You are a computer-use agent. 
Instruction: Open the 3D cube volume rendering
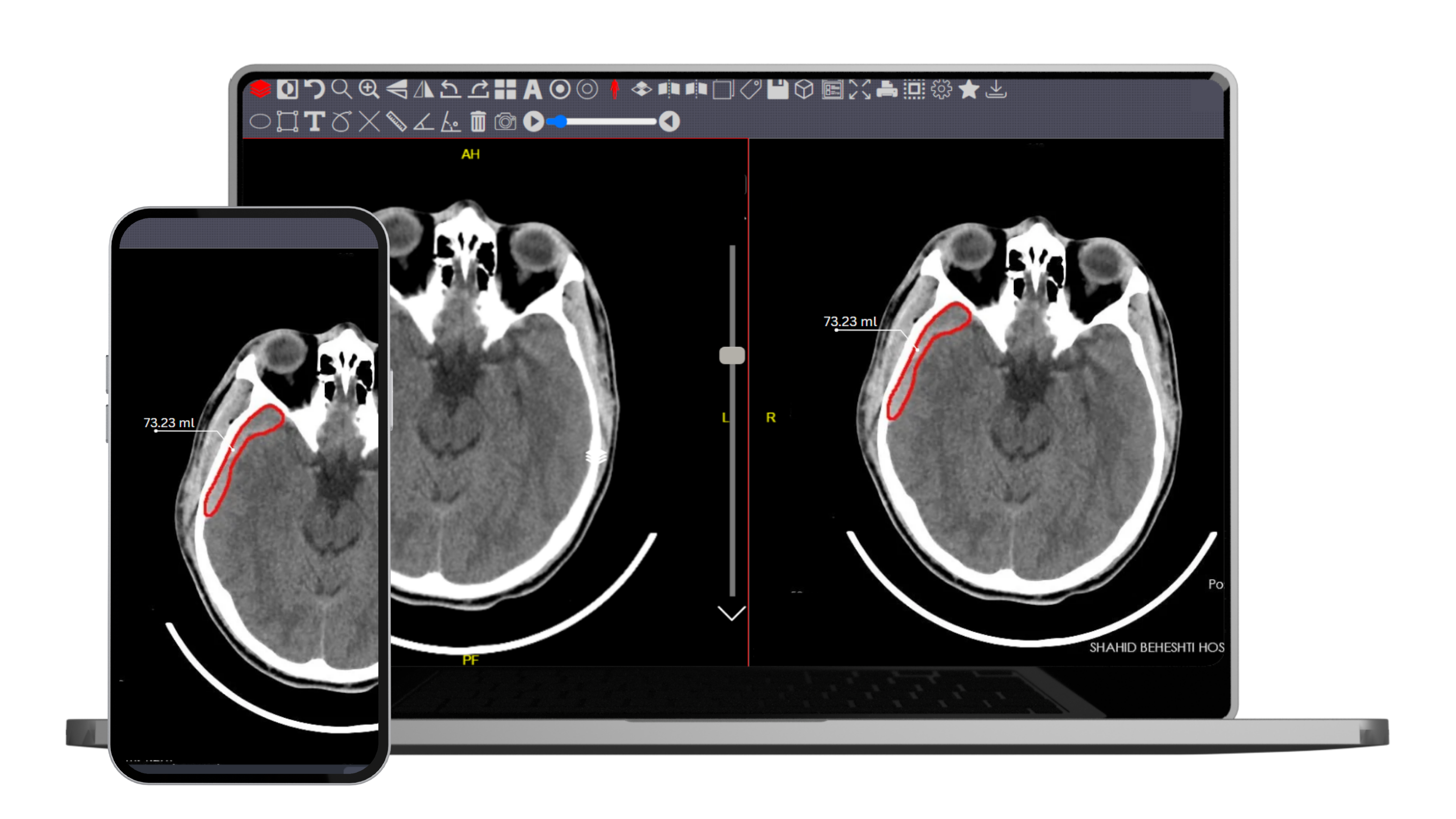(804, 89)
